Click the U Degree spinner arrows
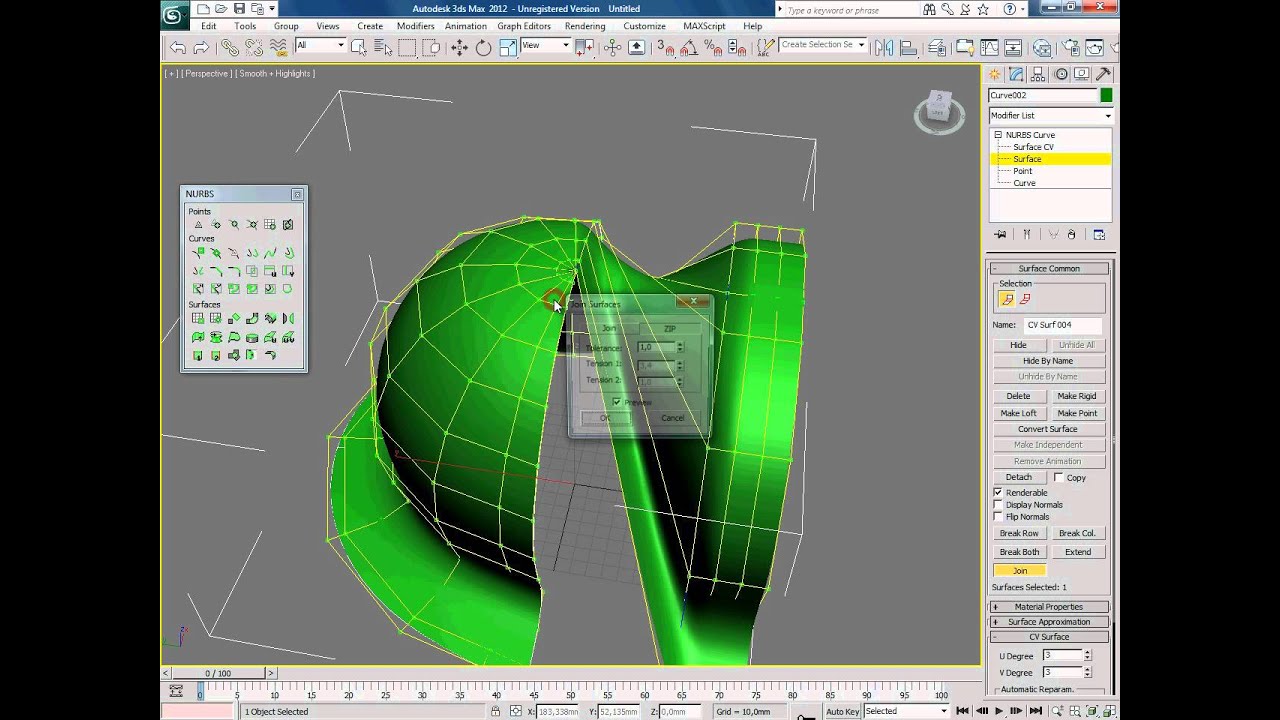 (x=1087, y=656)
